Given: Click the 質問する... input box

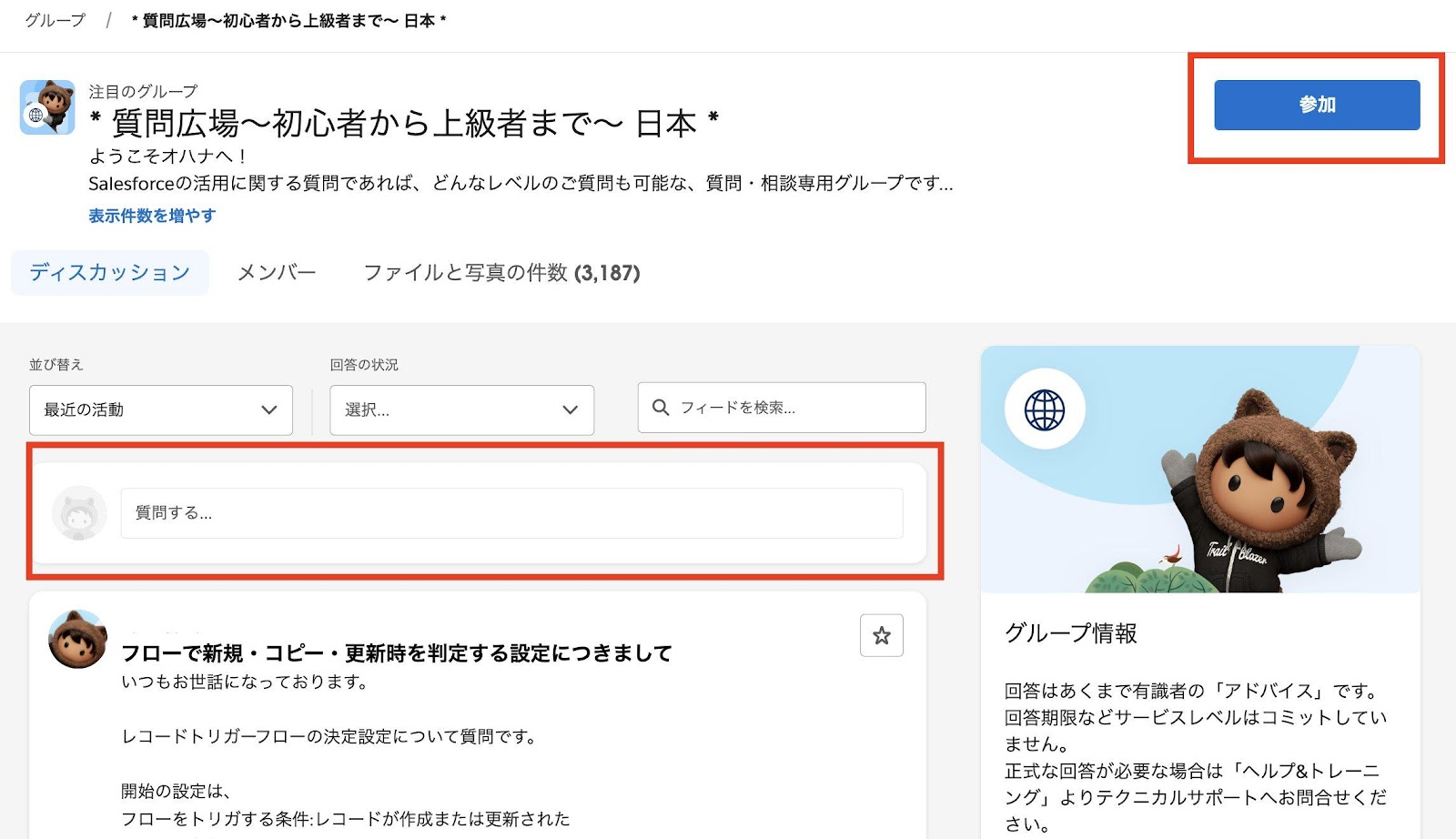Looking at the screenshot, I should click(x=511, y=513).
